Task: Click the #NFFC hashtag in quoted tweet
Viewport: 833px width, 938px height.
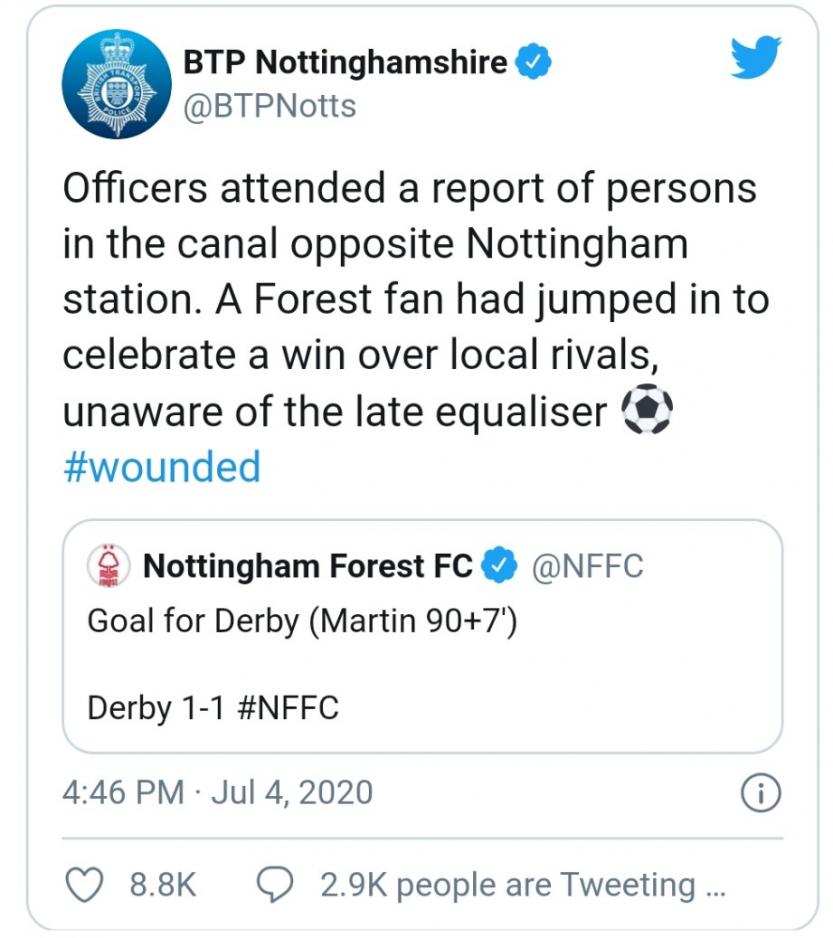Action: coord(289,708)
